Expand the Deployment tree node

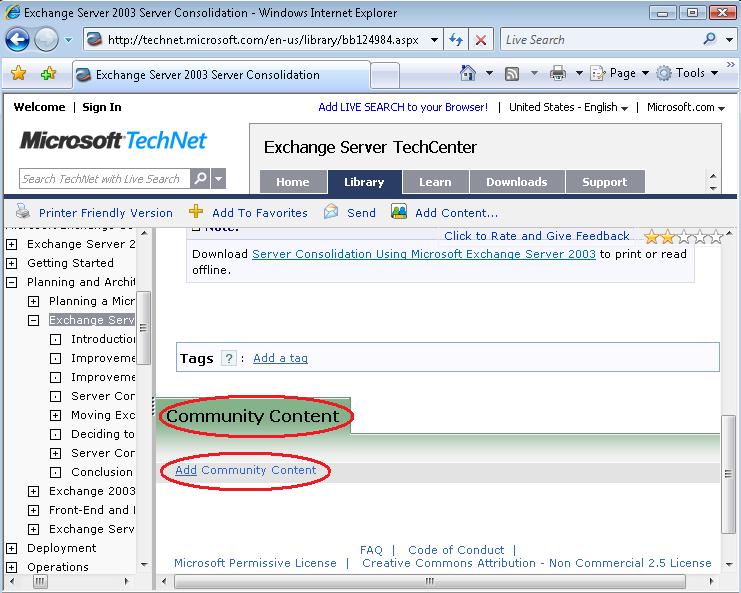pos(12,548)
